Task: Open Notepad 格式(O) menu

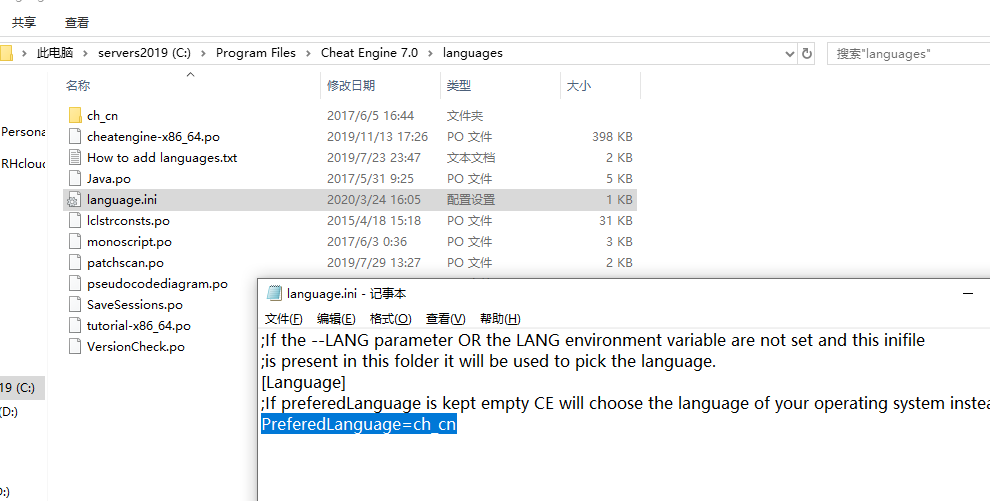Action: click(390, 319)
